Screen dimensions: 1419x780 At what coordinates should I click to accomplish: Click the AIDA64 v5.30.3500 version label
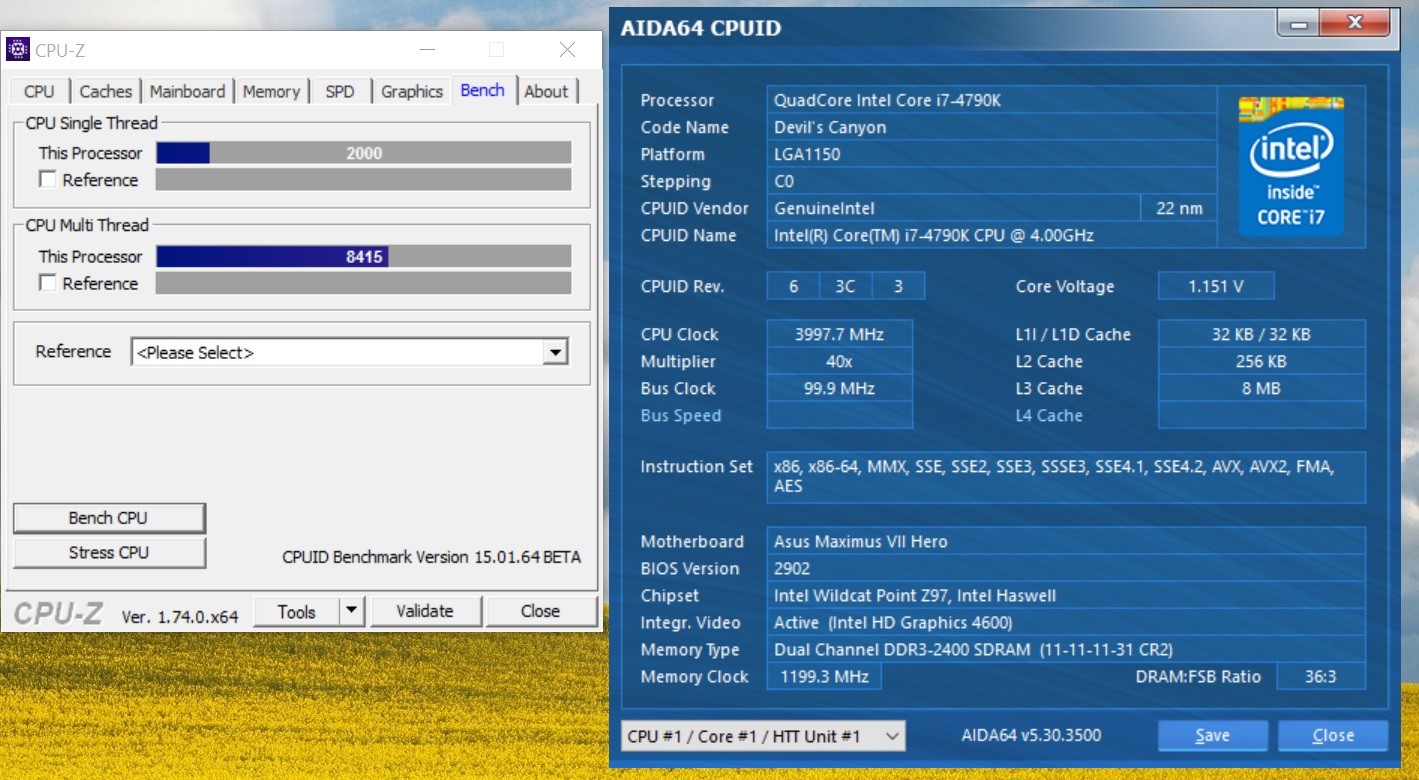pyautogui.click(x=1031, y=735)
